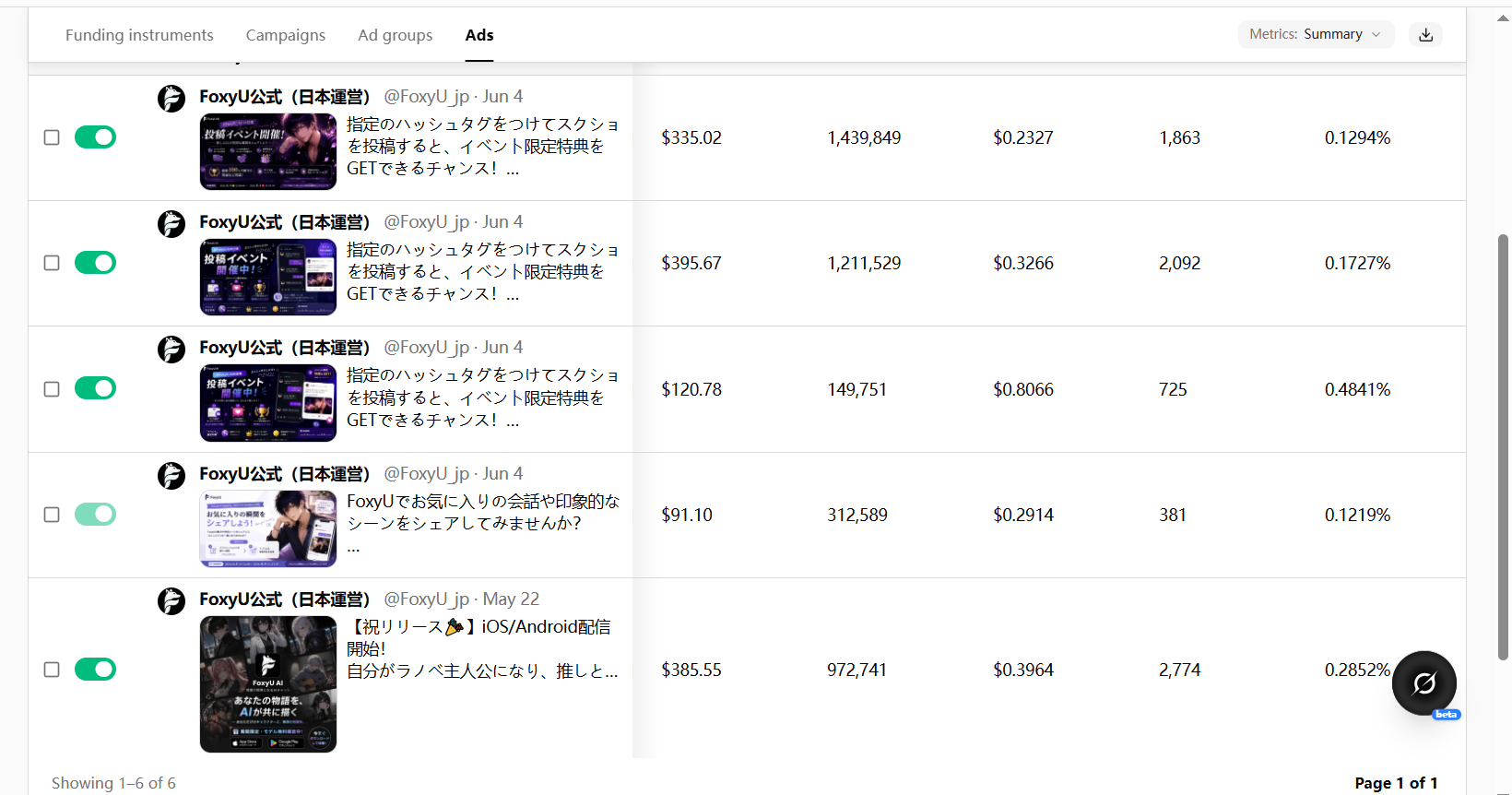Tick the checkbox for the $335.02 ad

(x=52, y=137)
